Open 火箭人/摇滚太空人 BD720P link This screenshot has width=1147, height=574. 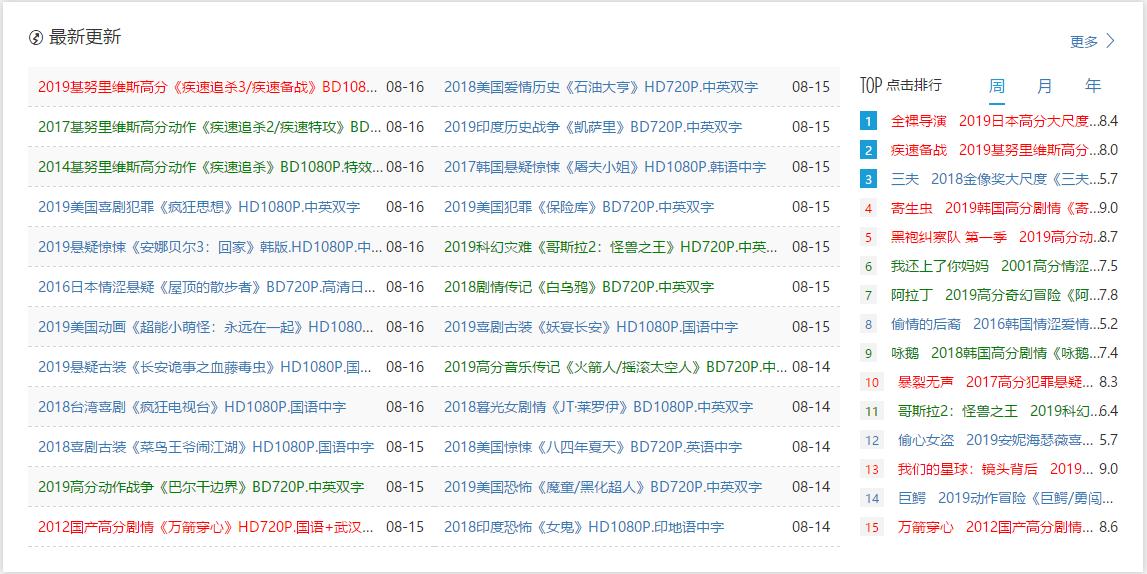click(615, 366)
